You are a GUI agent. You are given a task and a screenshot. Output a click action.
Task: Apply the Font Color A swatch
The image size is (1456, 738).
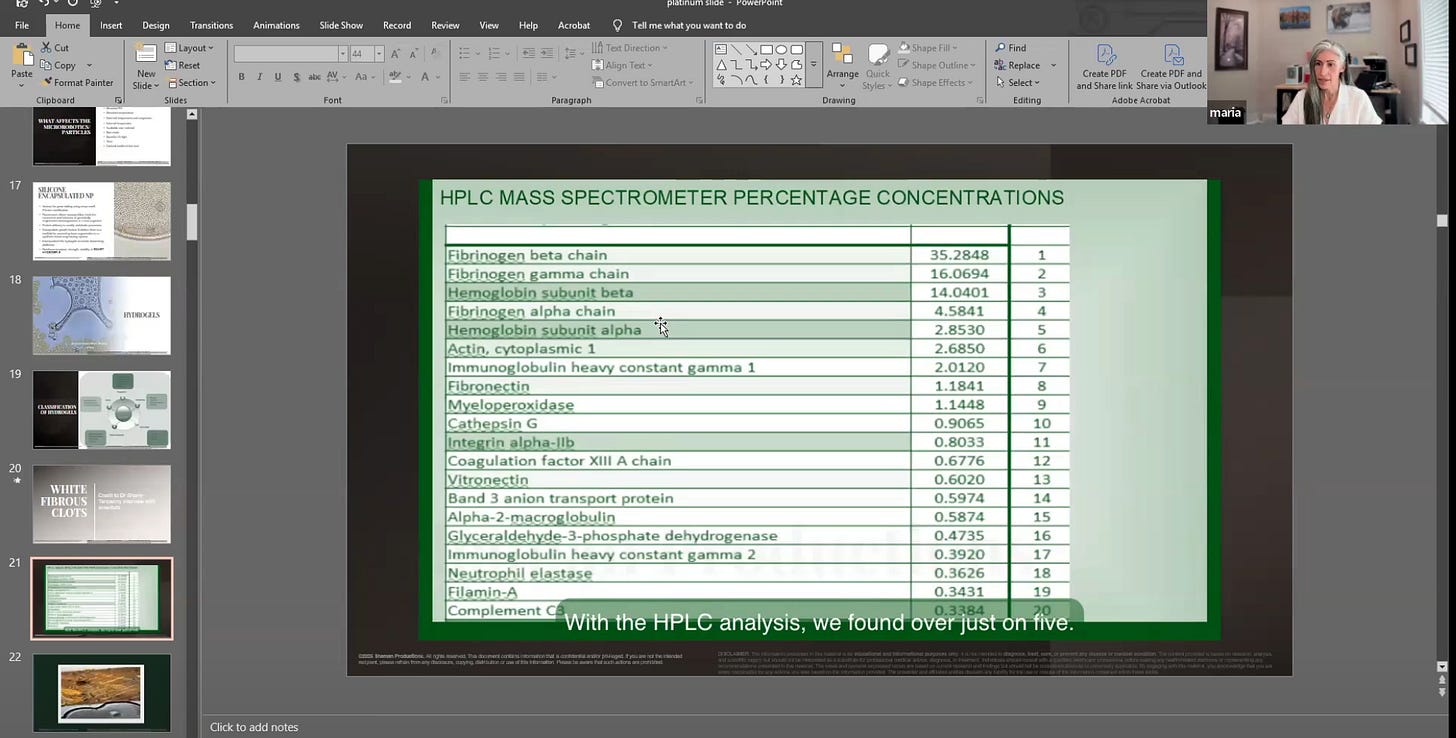[x=425, y=77]
